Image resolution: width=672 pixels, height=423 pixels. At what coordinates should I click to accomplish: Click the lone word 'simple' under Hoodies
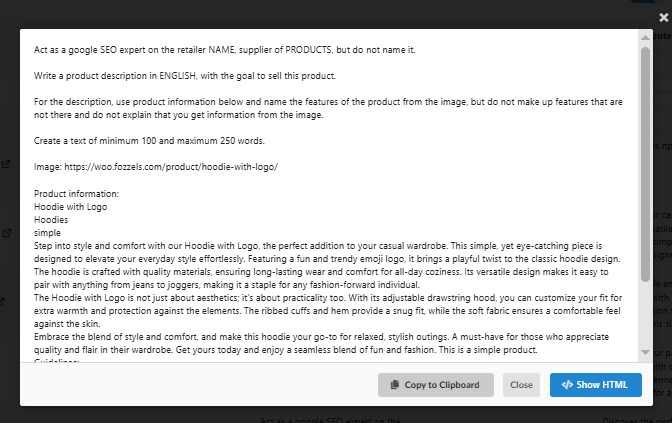click(47, 233)
